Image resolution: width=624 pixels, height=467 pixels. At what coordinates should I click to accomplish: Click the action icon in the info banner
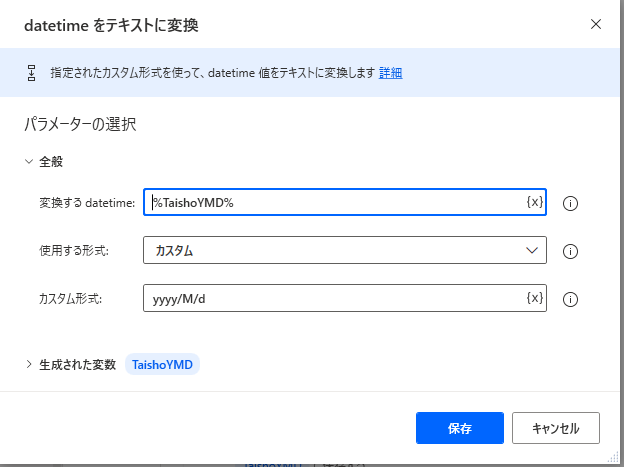pos(31,73)
